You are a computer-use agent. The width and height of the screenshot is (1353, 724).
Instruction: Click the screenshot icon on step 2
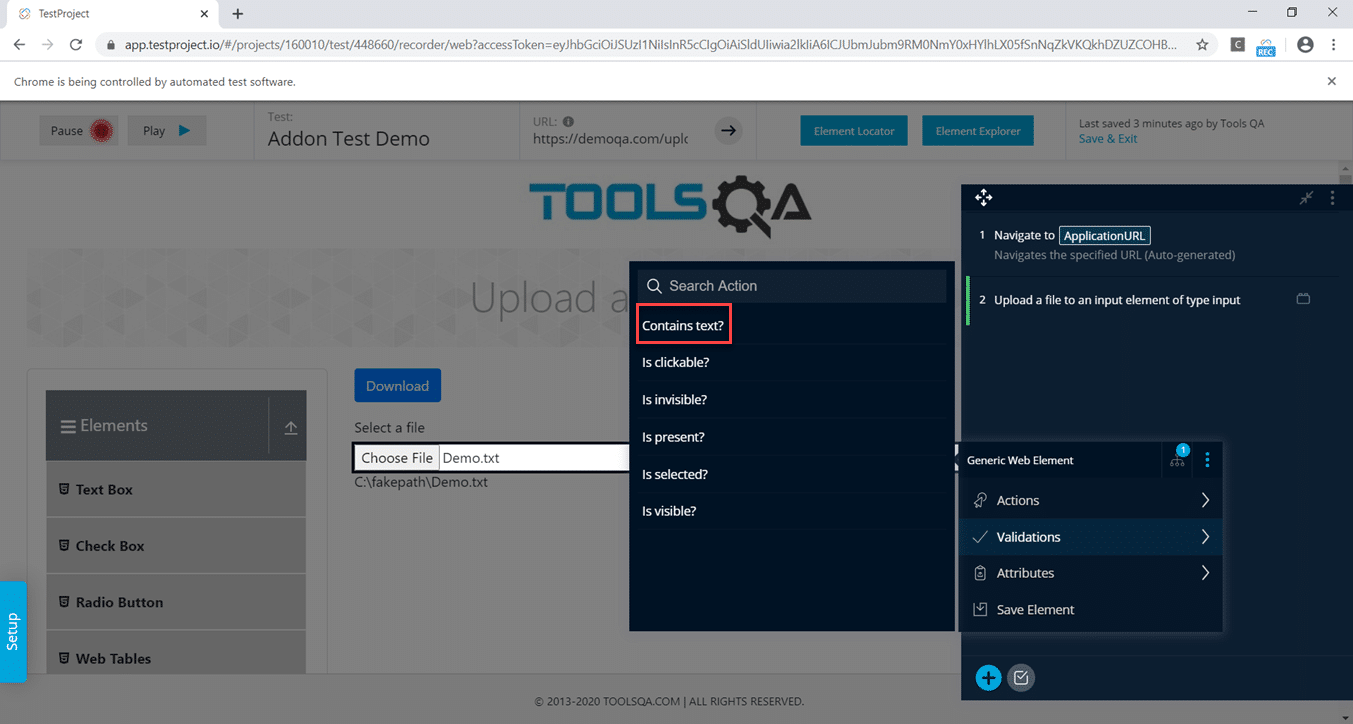coord(1303,299)
